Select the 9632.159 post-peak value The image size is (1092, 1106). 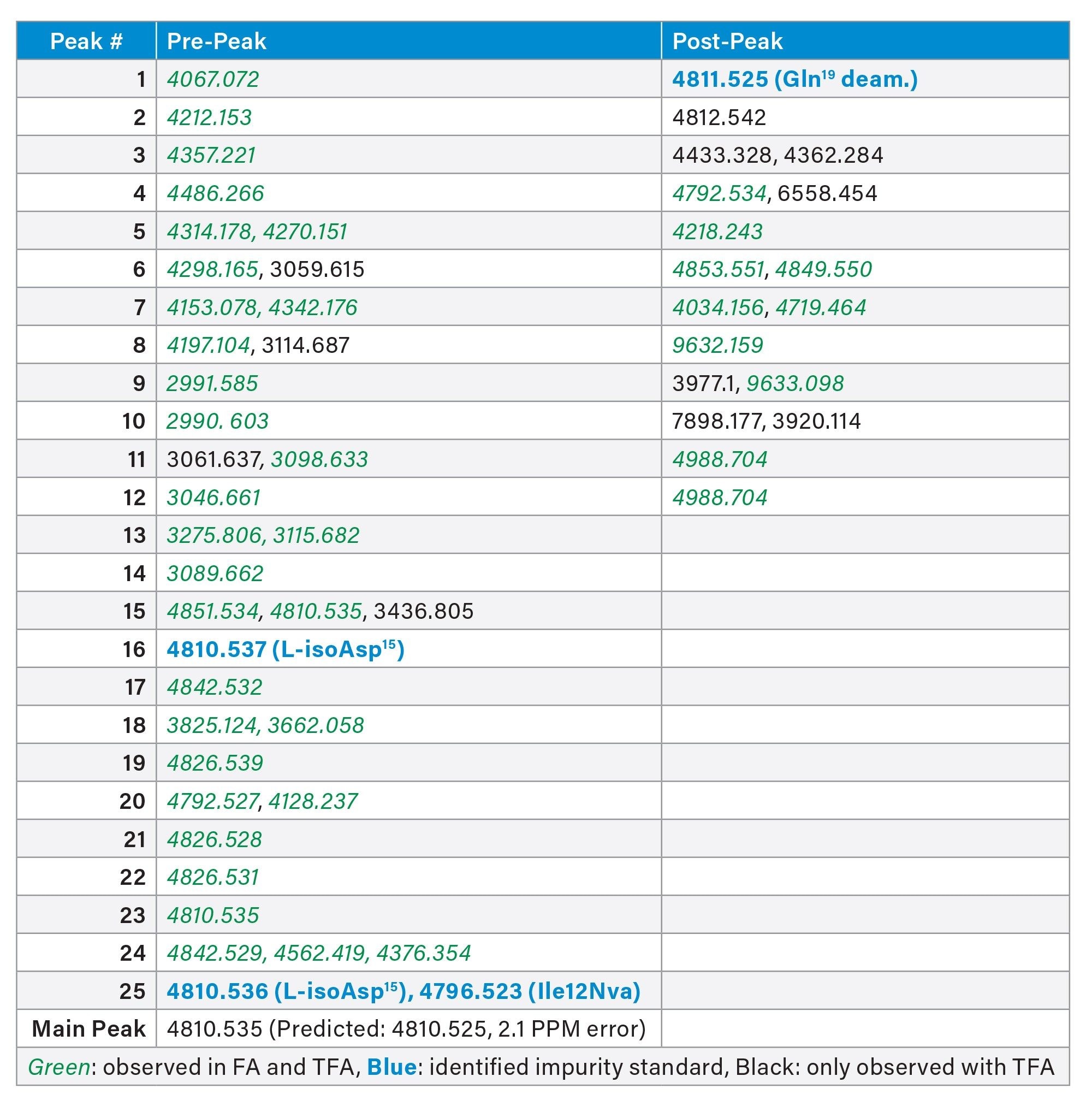717,345
